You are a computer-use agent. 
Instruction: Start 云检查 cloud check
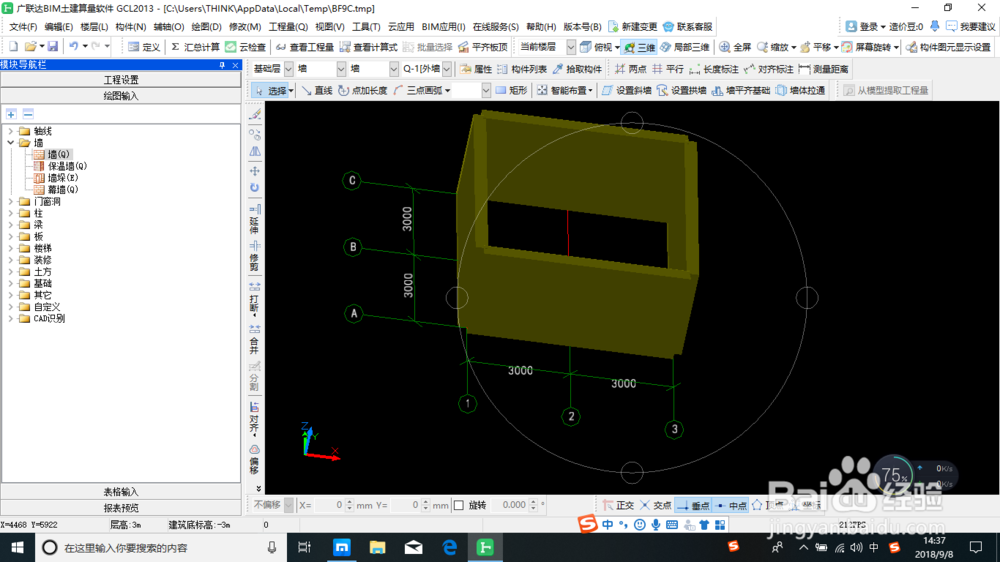246,47
